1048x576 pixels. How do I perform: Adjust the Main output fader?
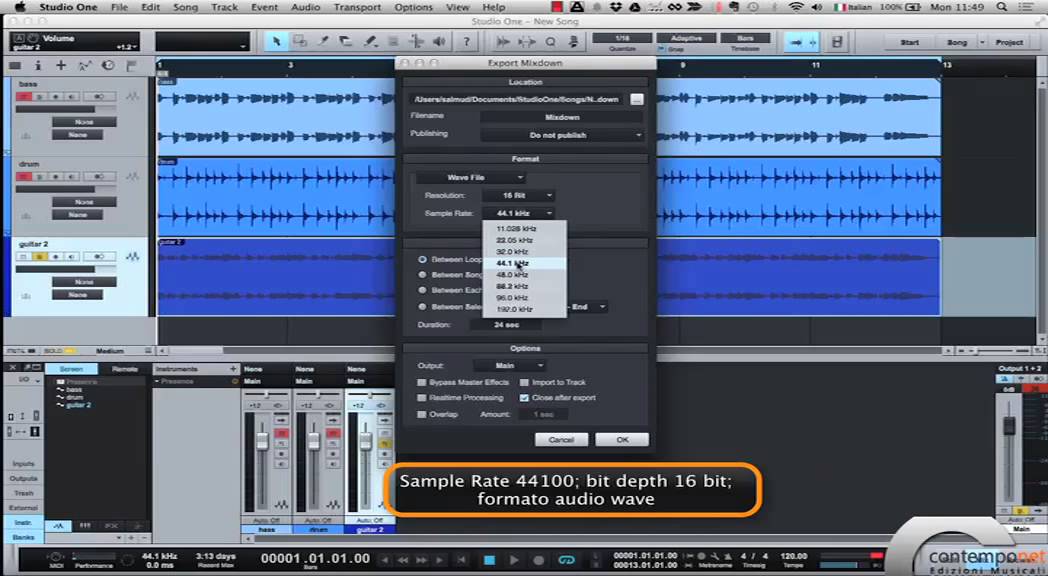pos(1009,426)
